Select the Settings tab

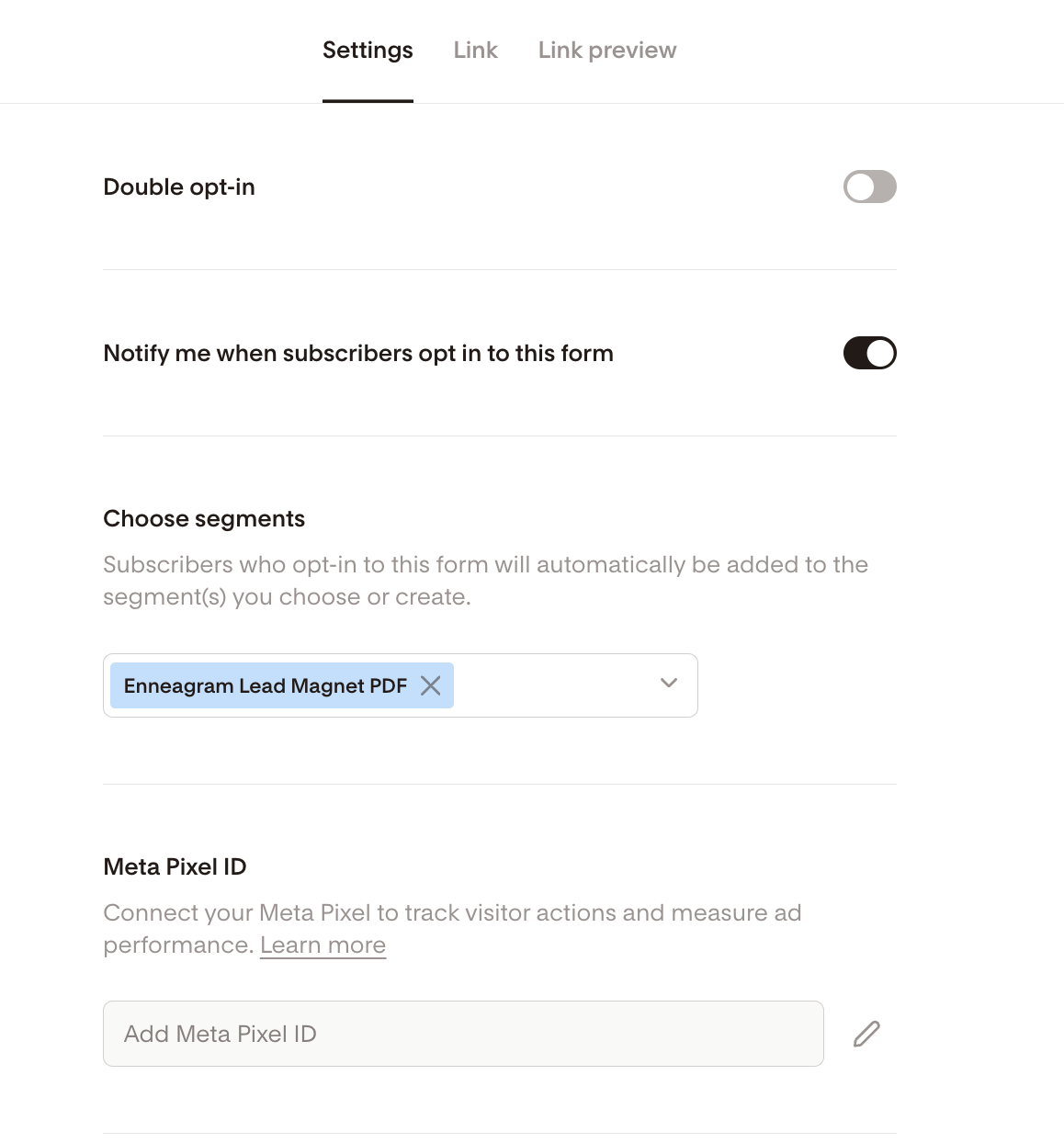pyautogui.click(x=368, y=51)
